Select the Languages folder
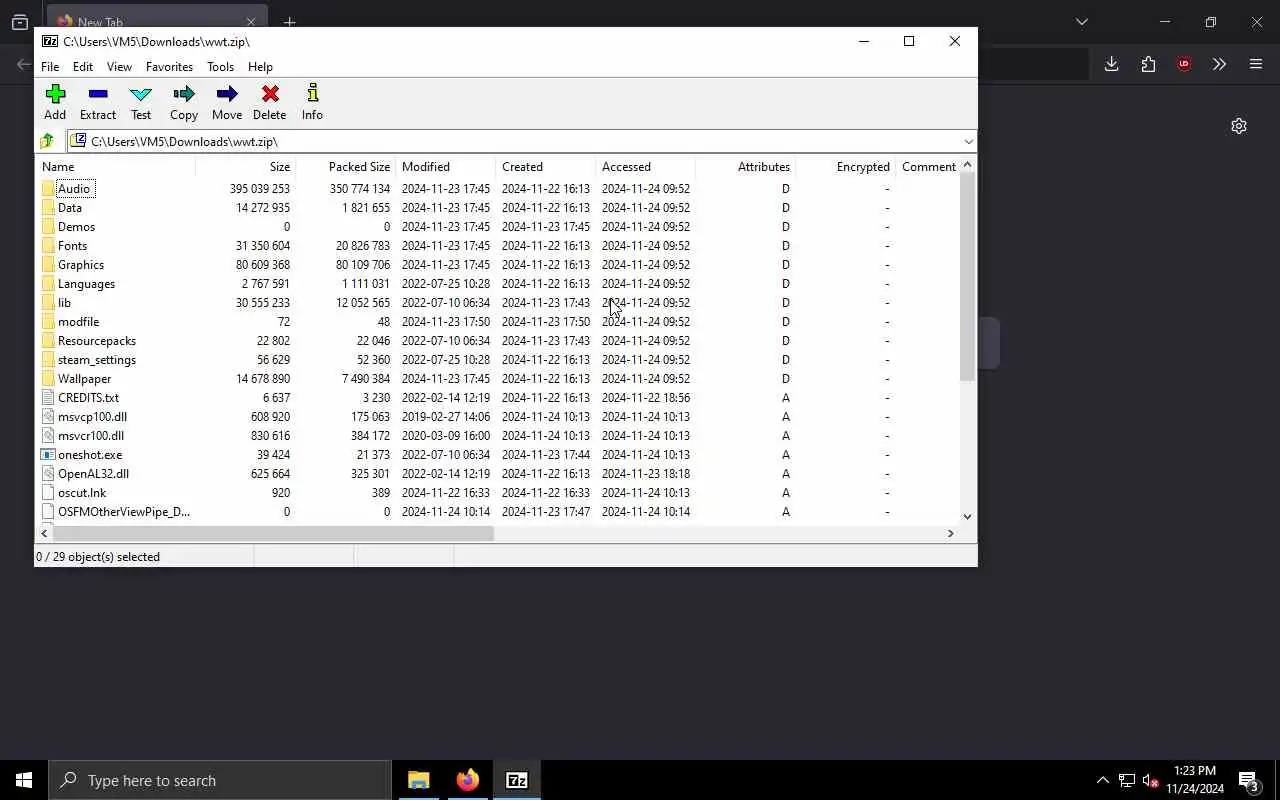 coord(87,283)
